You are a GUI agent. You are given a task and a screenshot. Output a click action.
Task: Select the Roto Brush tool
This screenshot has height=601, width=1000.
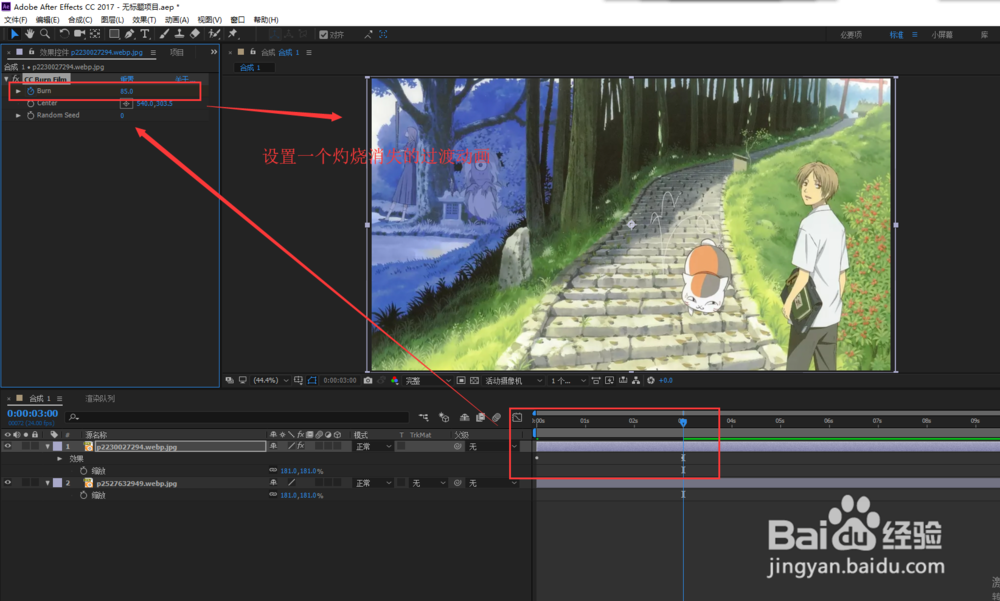click(214, 34)
